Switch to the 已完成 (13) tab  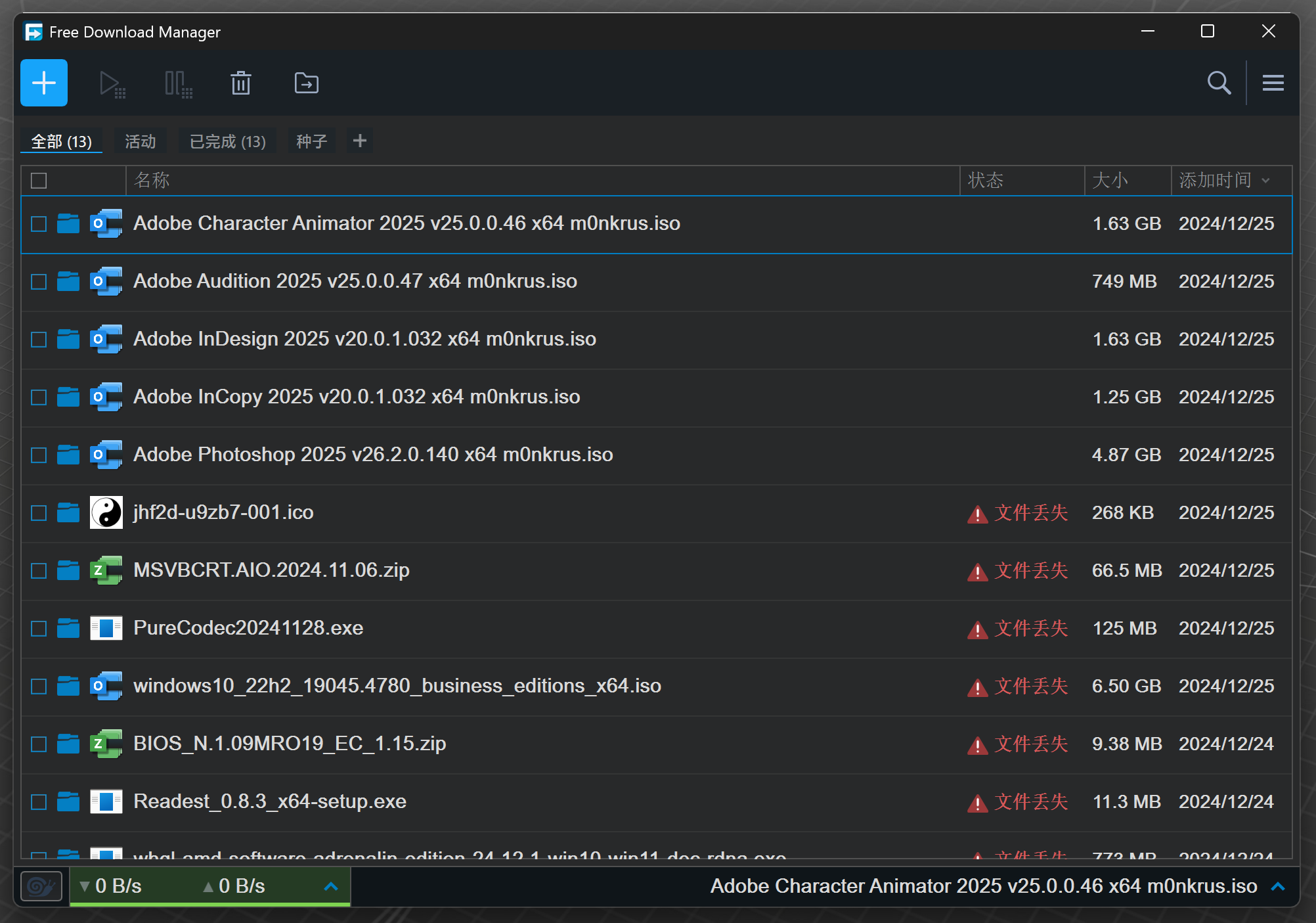pyautogui.click(x=227, y=141)
